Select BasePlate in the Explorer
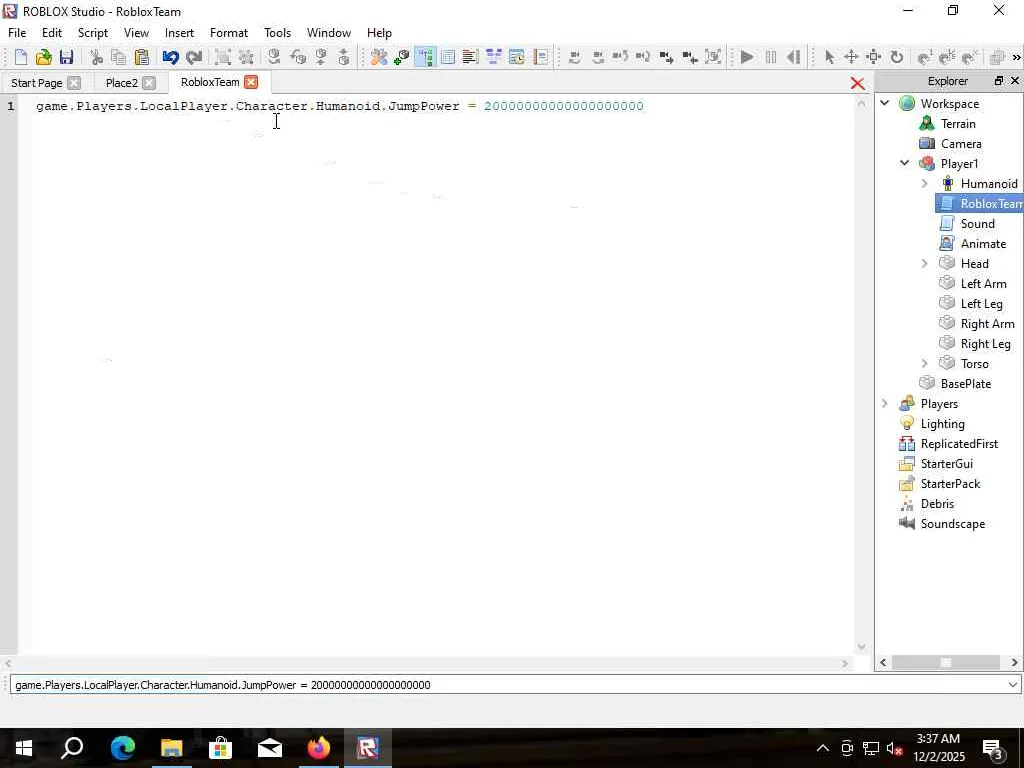1024x768 pixels. click(x=965, y=383)
